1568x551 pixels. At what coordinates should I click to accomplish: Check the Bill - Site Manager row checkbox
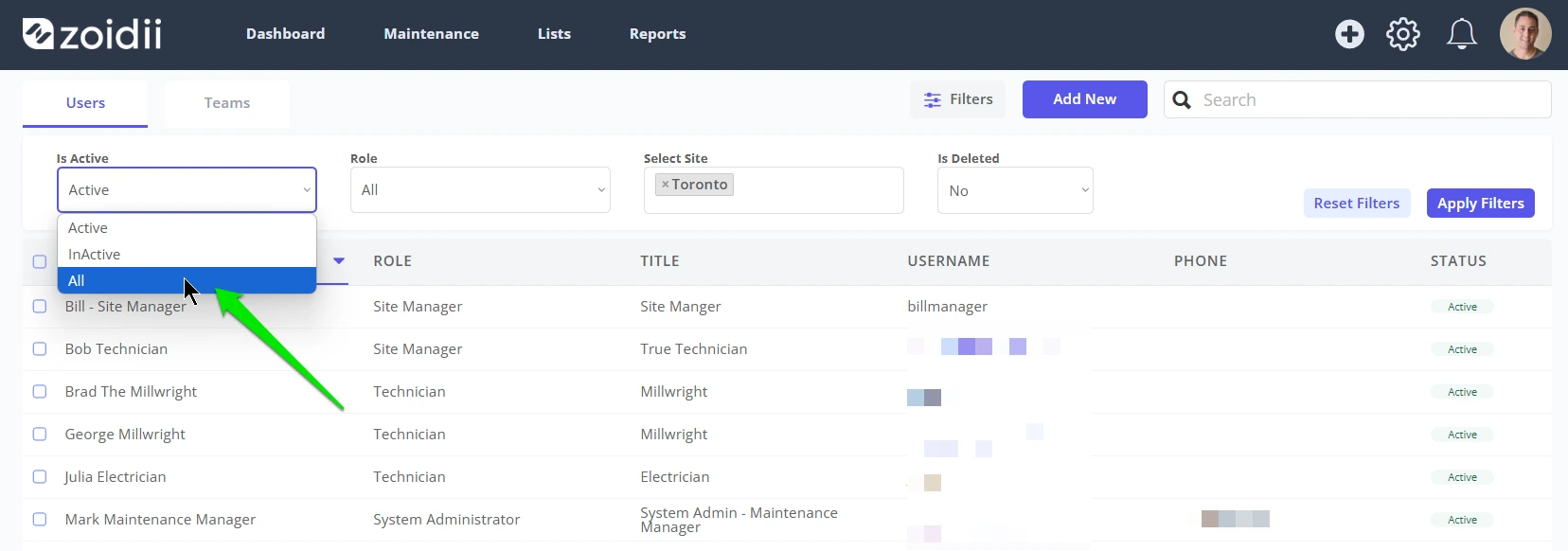click(x=40, y=306)
